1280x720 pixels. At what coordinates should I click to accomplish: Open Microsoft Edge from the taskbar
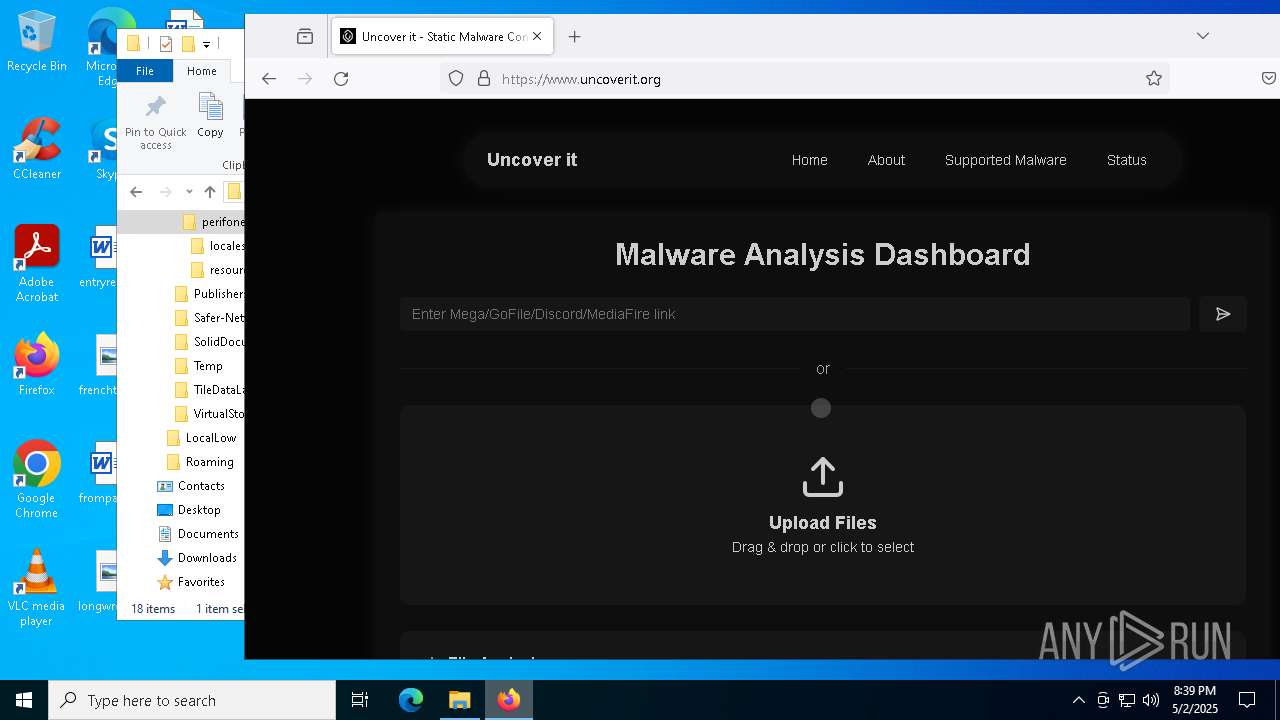pyautogui.click(x=411, y=700)
